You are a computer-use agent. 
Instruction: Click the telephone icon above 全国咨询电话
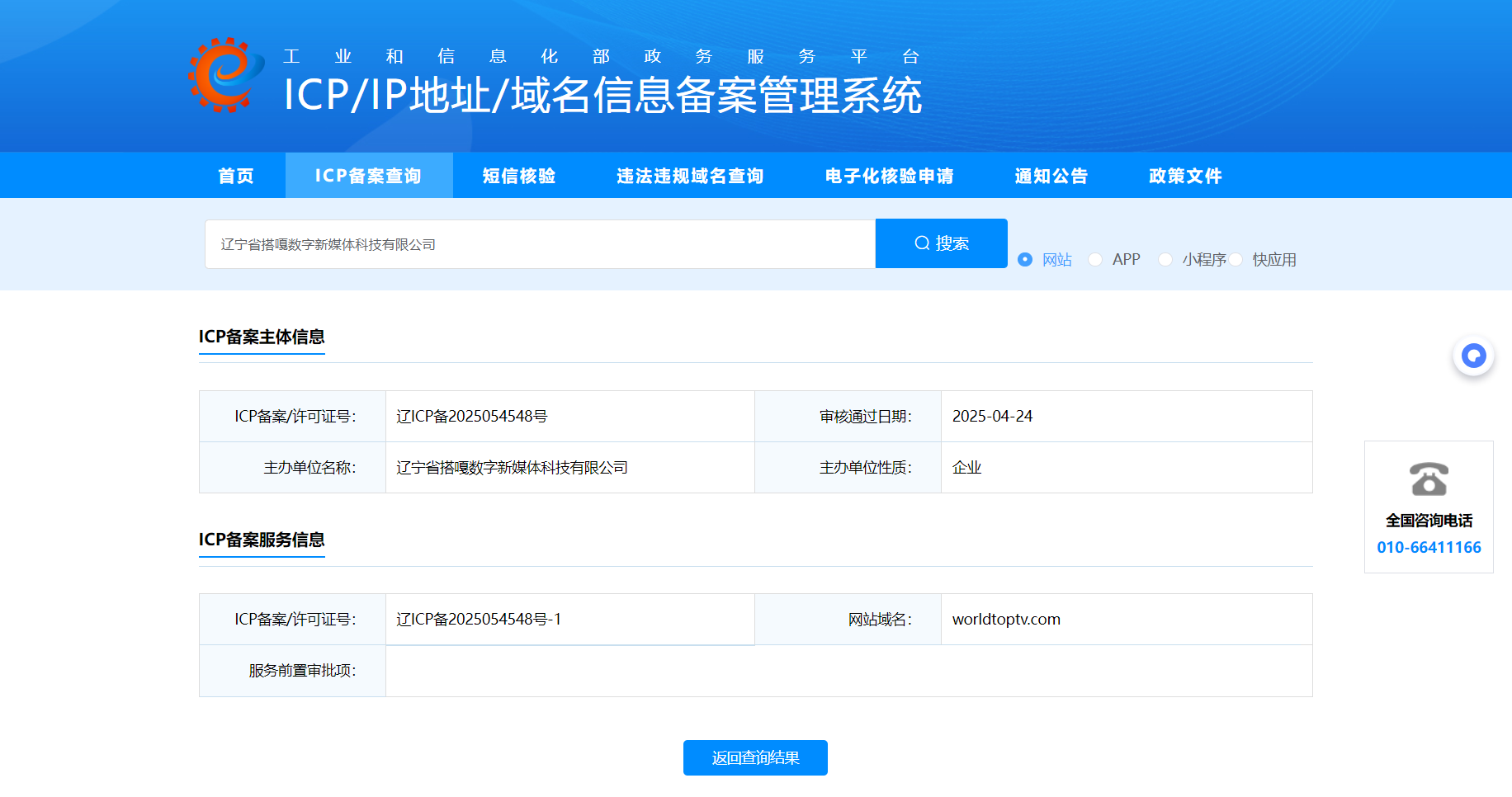1428,479
